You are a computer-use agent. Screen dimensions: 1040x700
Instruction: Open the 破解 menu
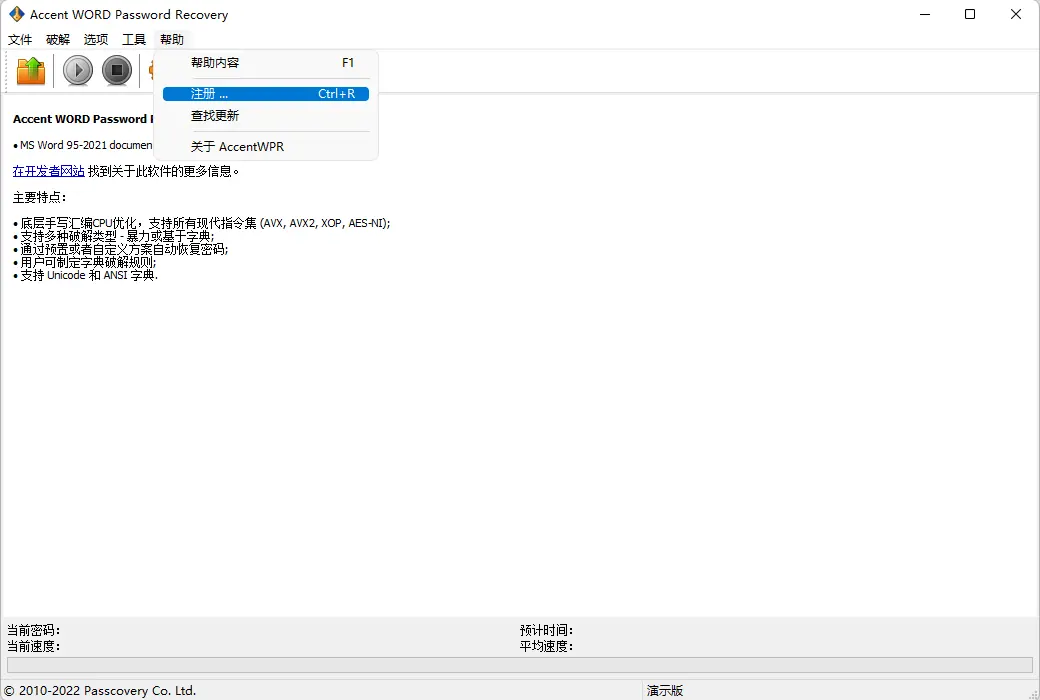58,39
